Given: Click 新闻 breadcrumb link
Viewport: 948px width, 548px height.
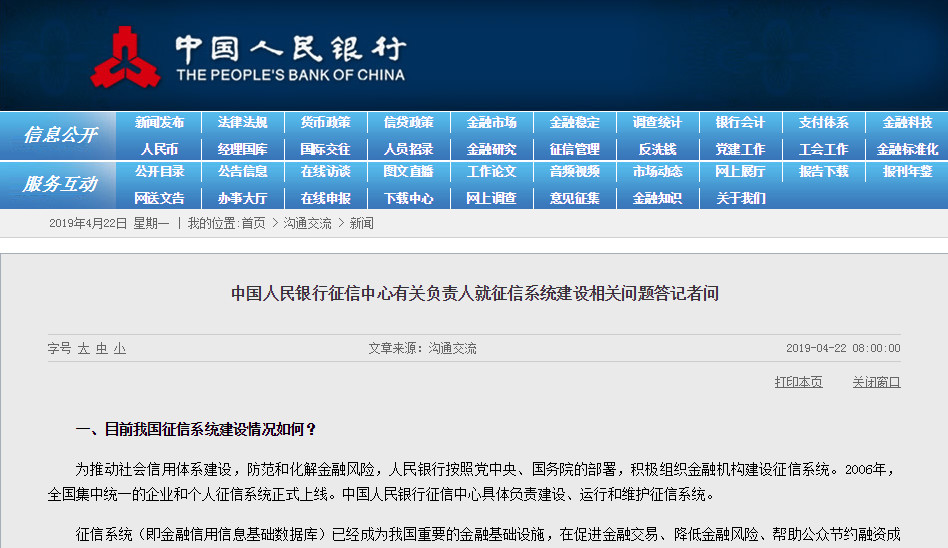Looking at the screenshot, I should tap(361, 223).
